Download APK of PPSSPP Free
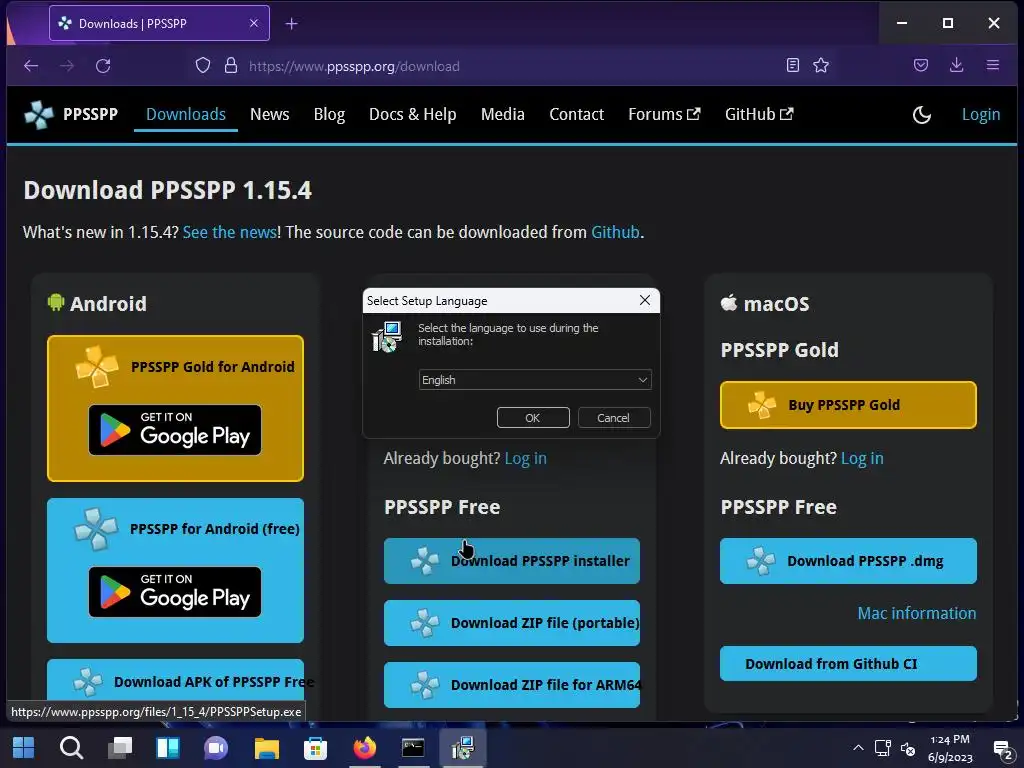The height and width of the screenshot is (768, 1024). pyautogui.click(x=176, y=681)
